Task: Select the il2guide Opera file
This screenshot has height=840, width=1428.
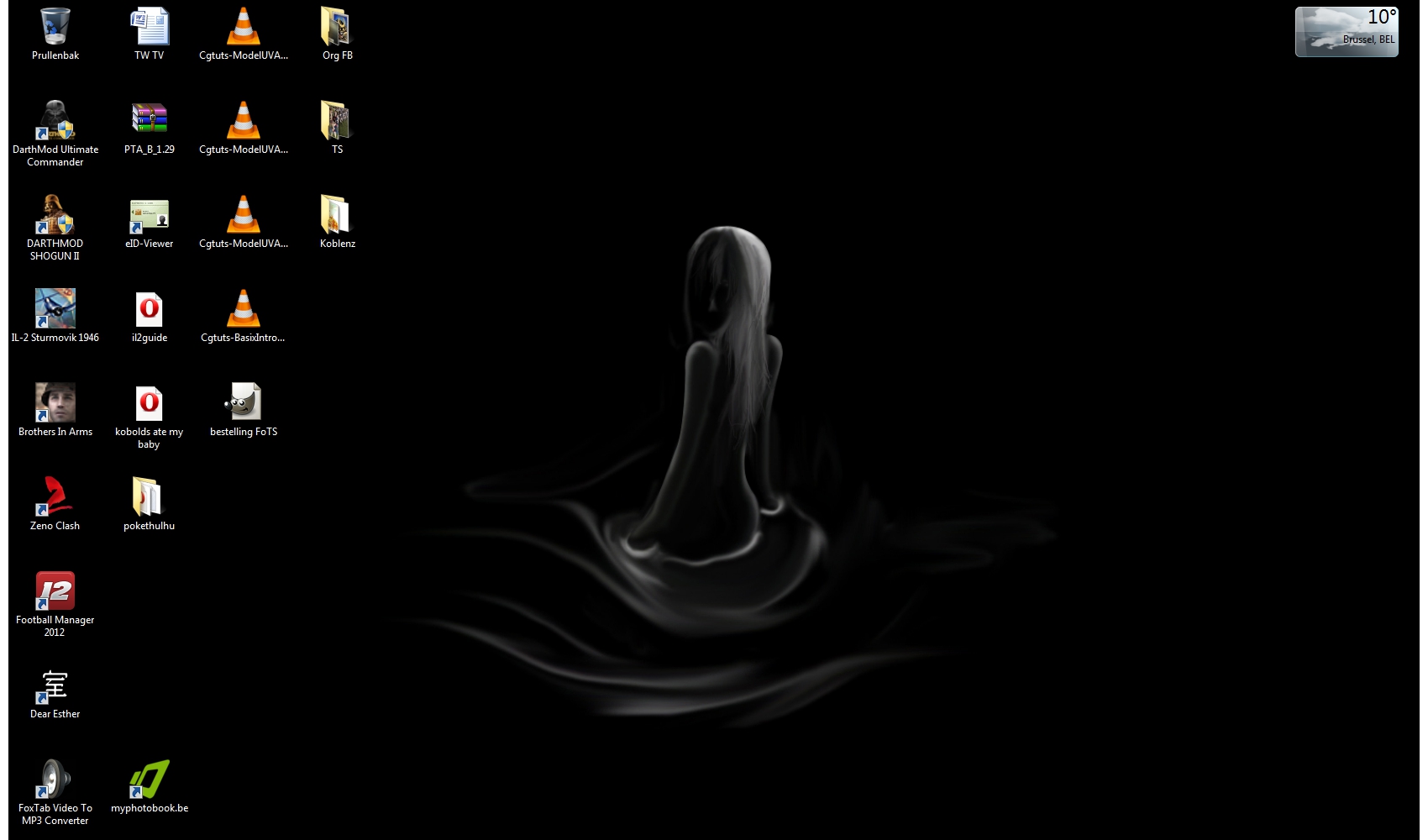Action: pyautogui.click(x=150, y=310)
